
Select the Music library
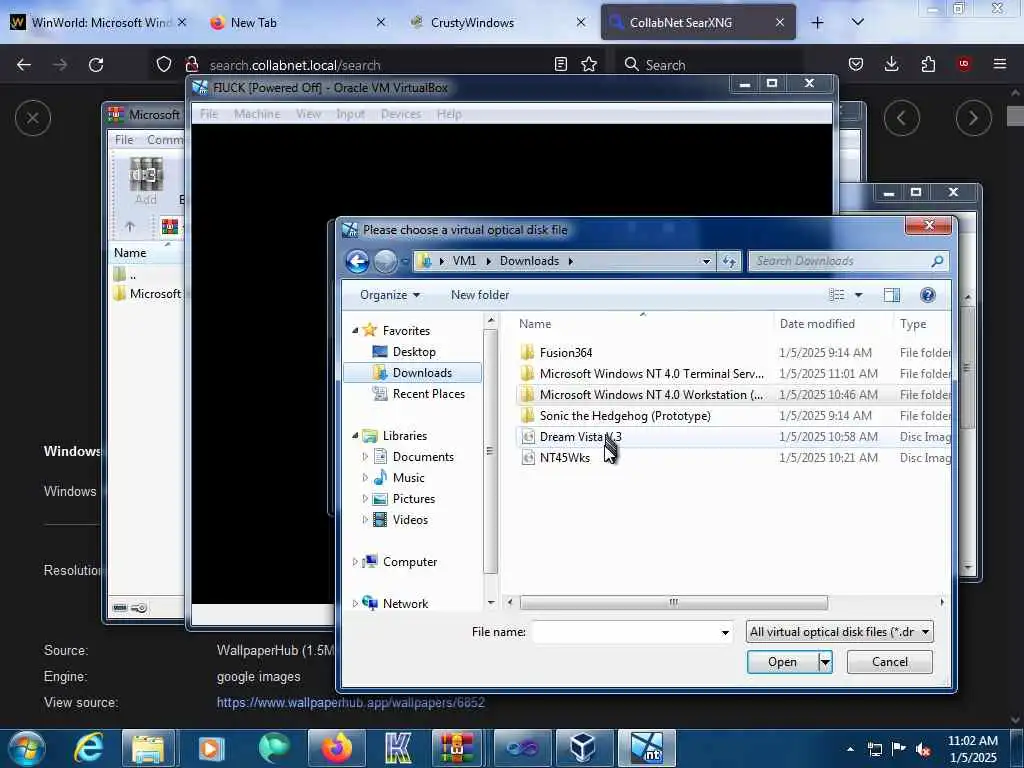[408, 478]
